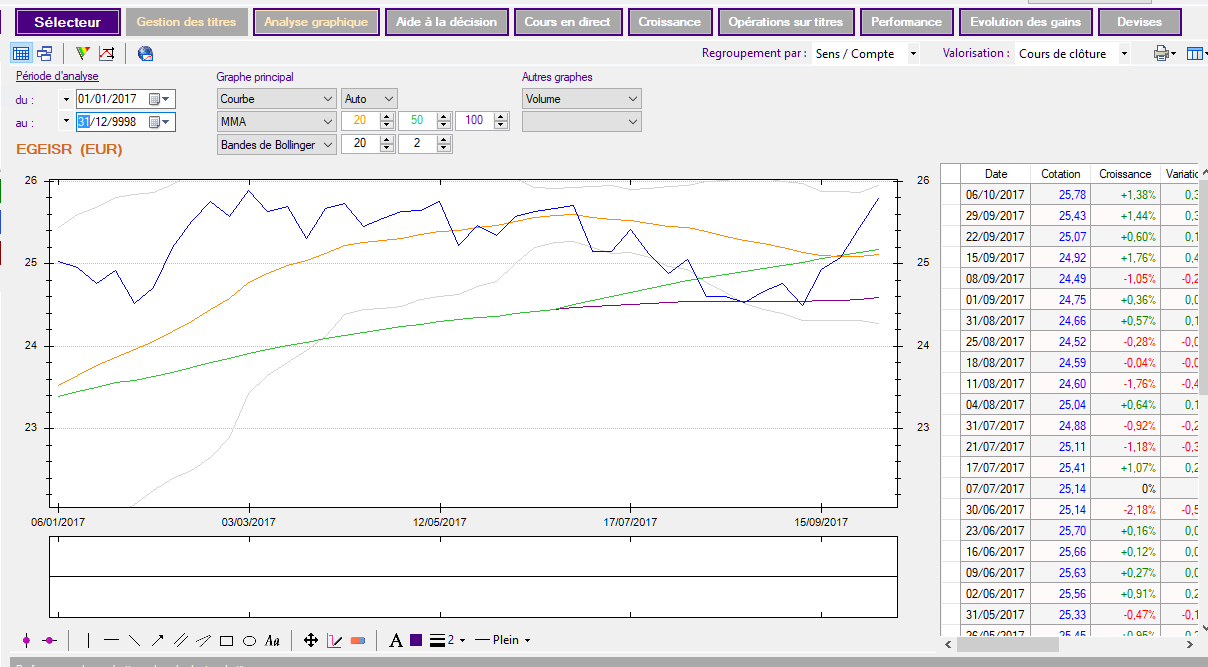Switch to Analyse graphique tab

[x=316, y=22]
